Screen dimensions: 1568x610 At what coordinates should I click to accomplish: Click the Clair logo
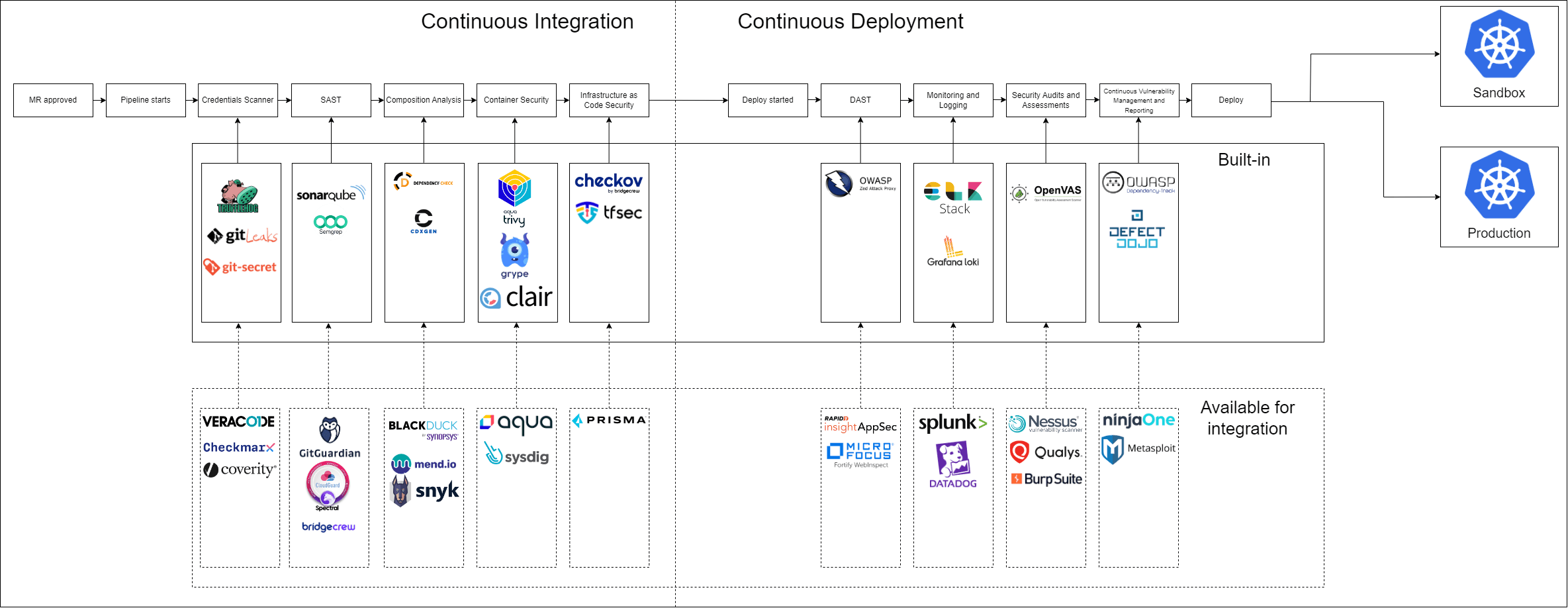[516, 297]
